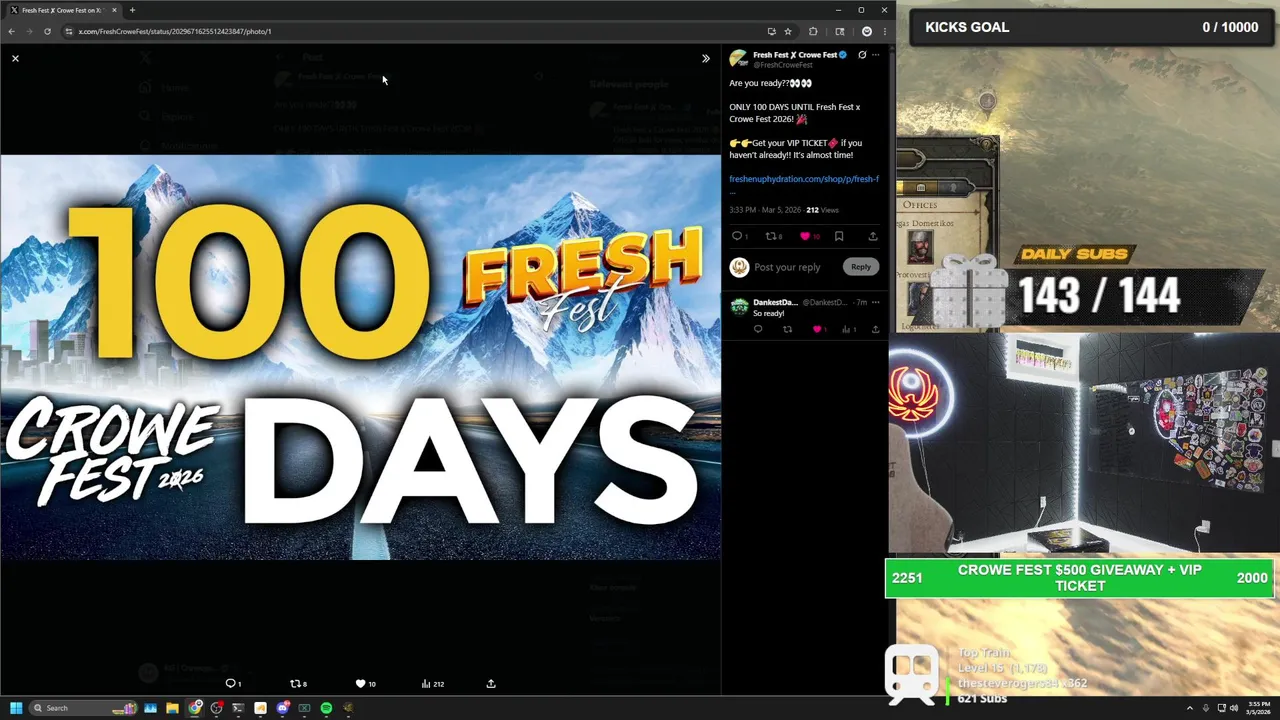Open the browser extensions puzzle icon
Viewport: 1280px width, 720px height.
point(813,31)
